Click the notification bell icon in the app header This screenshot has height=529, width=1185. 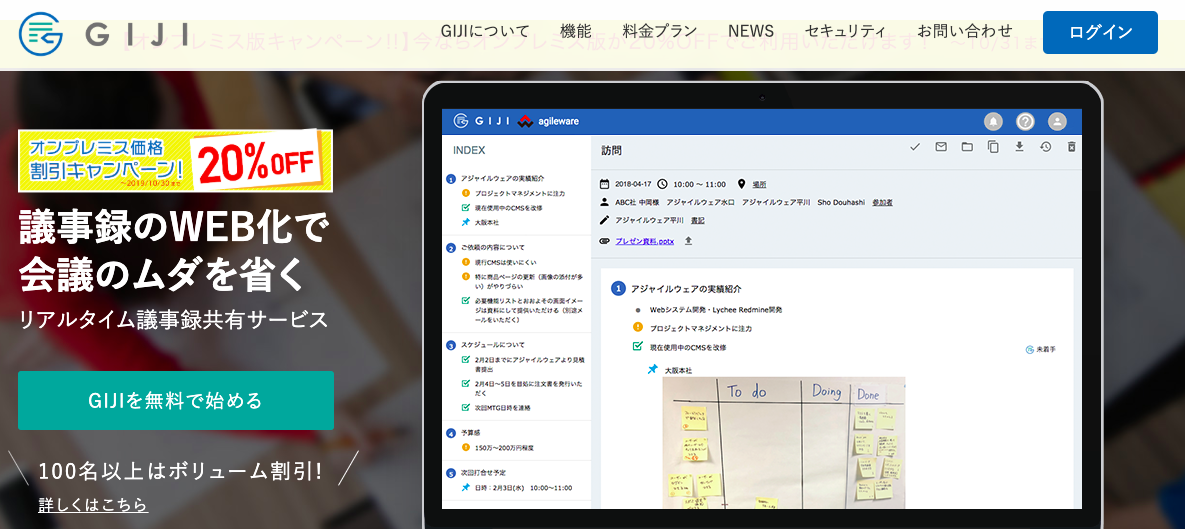992,121
